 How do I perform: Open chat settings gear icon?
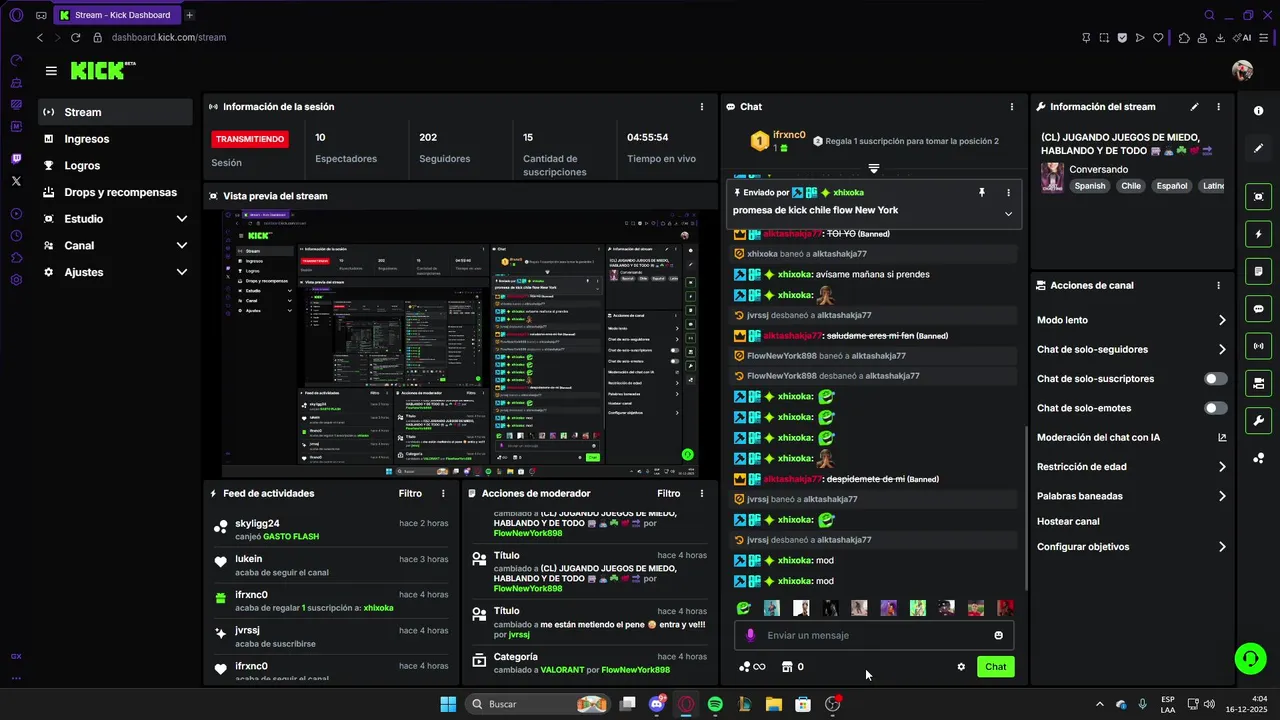pyautogui.click(x=961, y=667)
